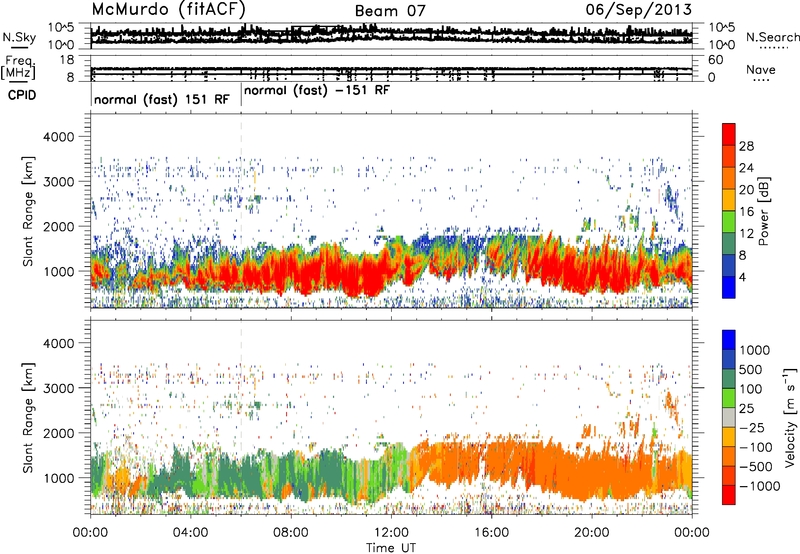Click the gray -25 to 25 velocity segment
Screen dimensions: 800x554
(x=729, y=417)
